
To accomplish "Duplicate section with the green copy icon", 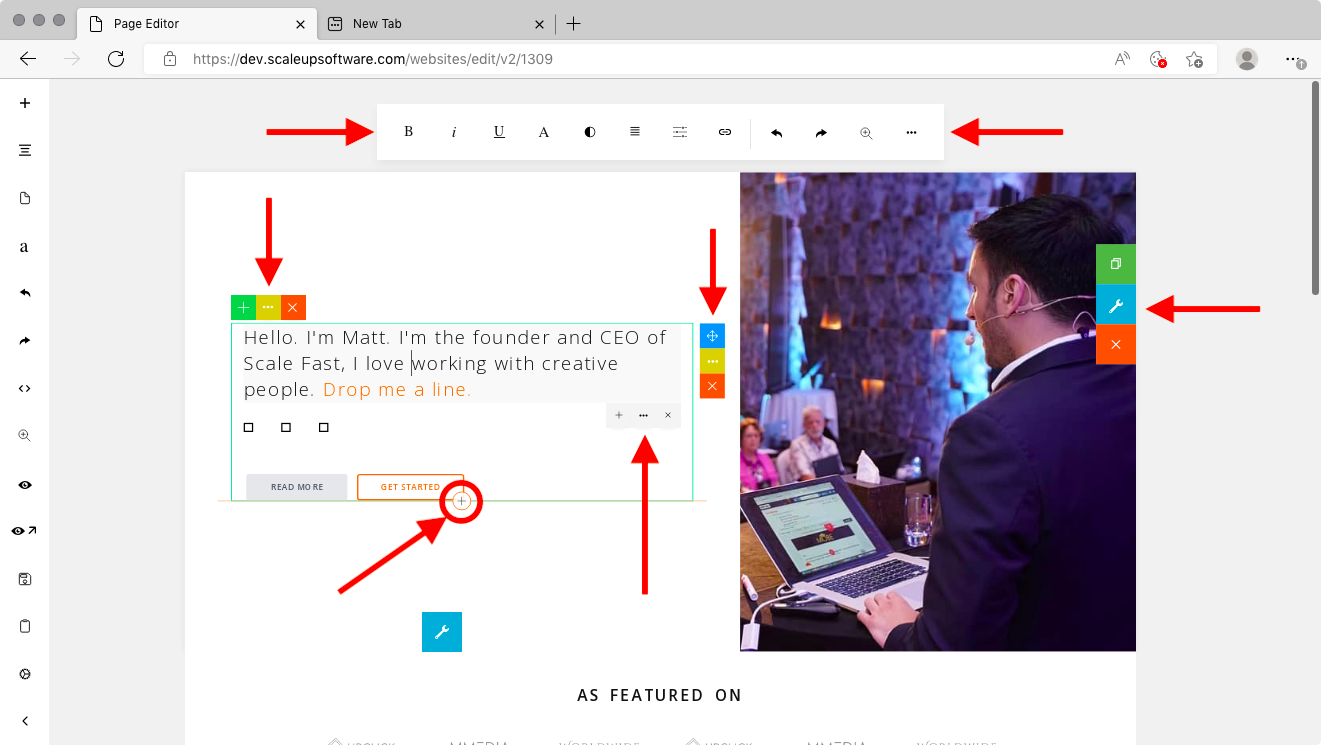I will (x=1116, y=264).
